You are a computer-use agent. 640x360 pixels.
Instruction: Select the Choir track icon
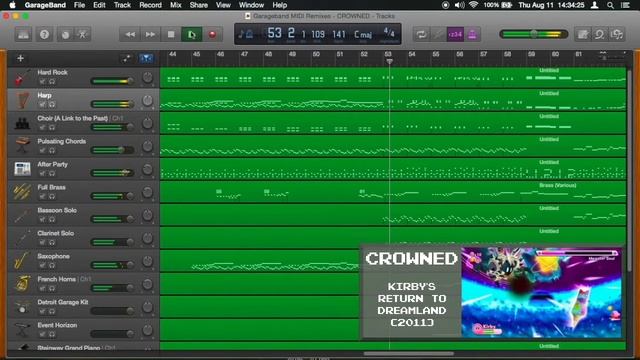point(22,123)
